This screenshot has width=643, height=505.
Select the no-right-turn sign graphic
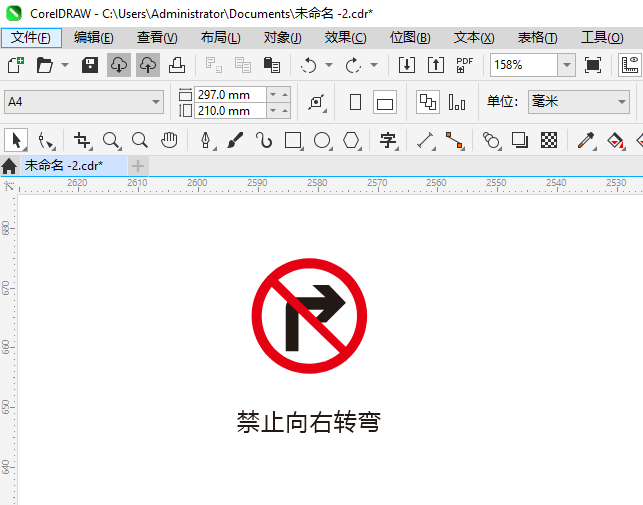[309, 315]
